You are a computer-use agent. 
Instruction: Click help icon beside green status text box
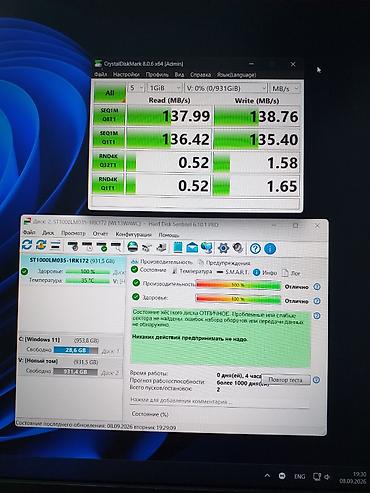pyautogui.click(x=317, y=315)
